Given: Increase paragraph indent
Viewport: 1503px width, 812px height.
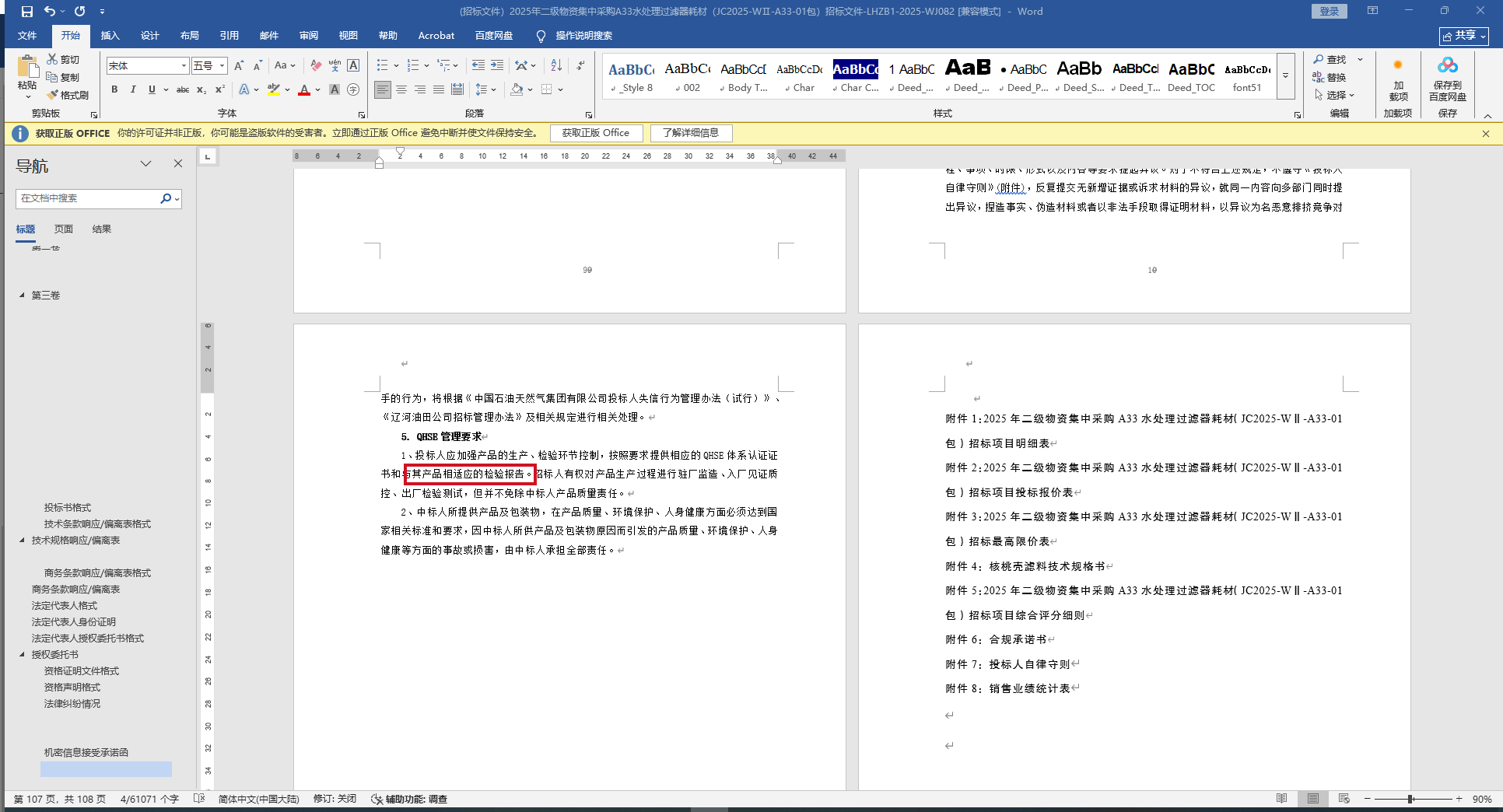Looking at the screenshot, I should pyautogui.click(x=497, y=65).
